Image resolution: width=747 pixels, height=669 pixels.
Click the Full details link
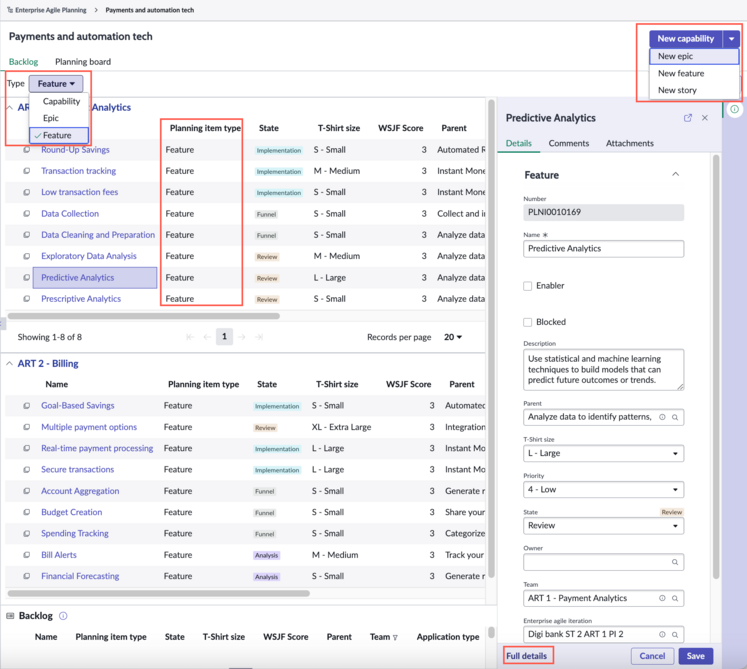click(526, 656)
